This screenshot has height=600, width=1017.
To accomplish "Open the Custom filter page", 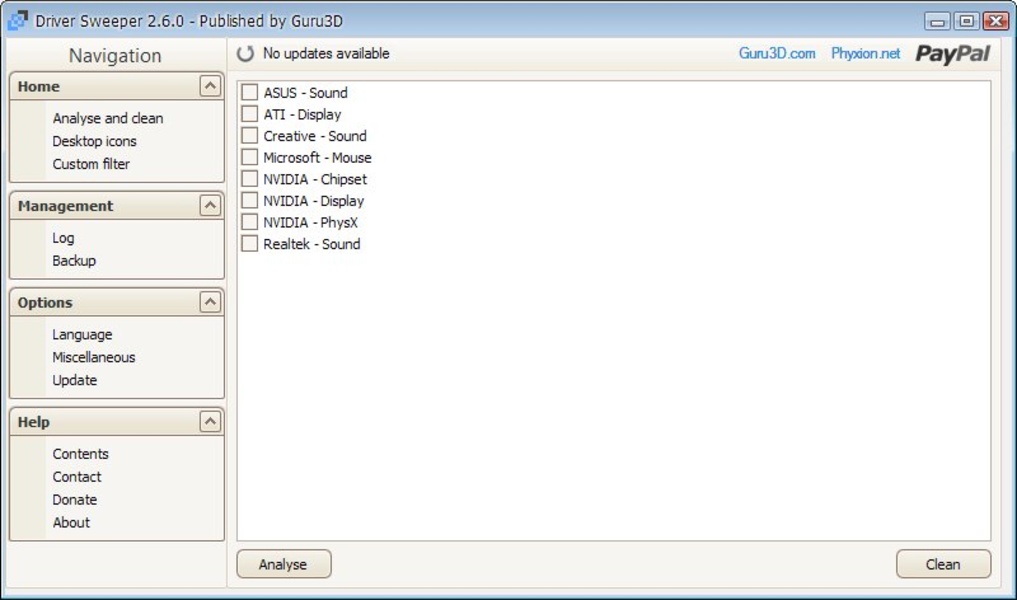I will tap(91, 163).
